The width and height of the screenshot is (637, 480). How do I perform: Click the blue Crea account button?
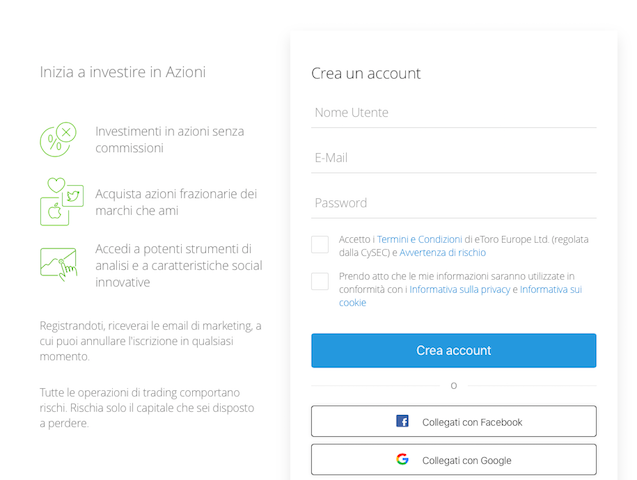point(454,350)
